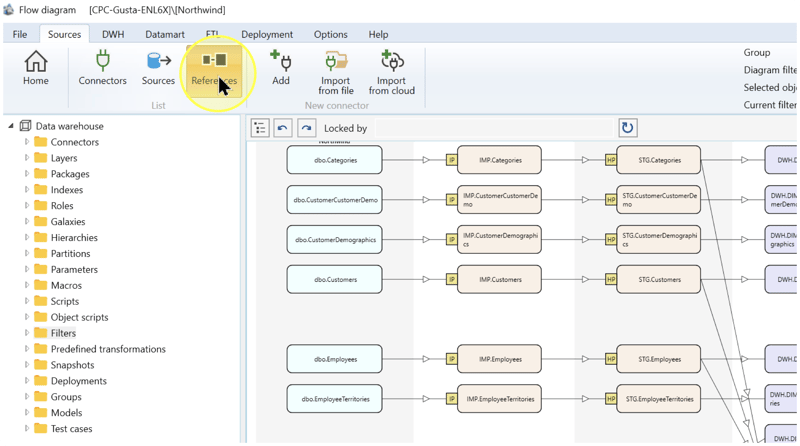The width and height of the screenshot is (800, 446).
Task: Click the IP badge on IMP.Employees
Action: tap(452, 359)
